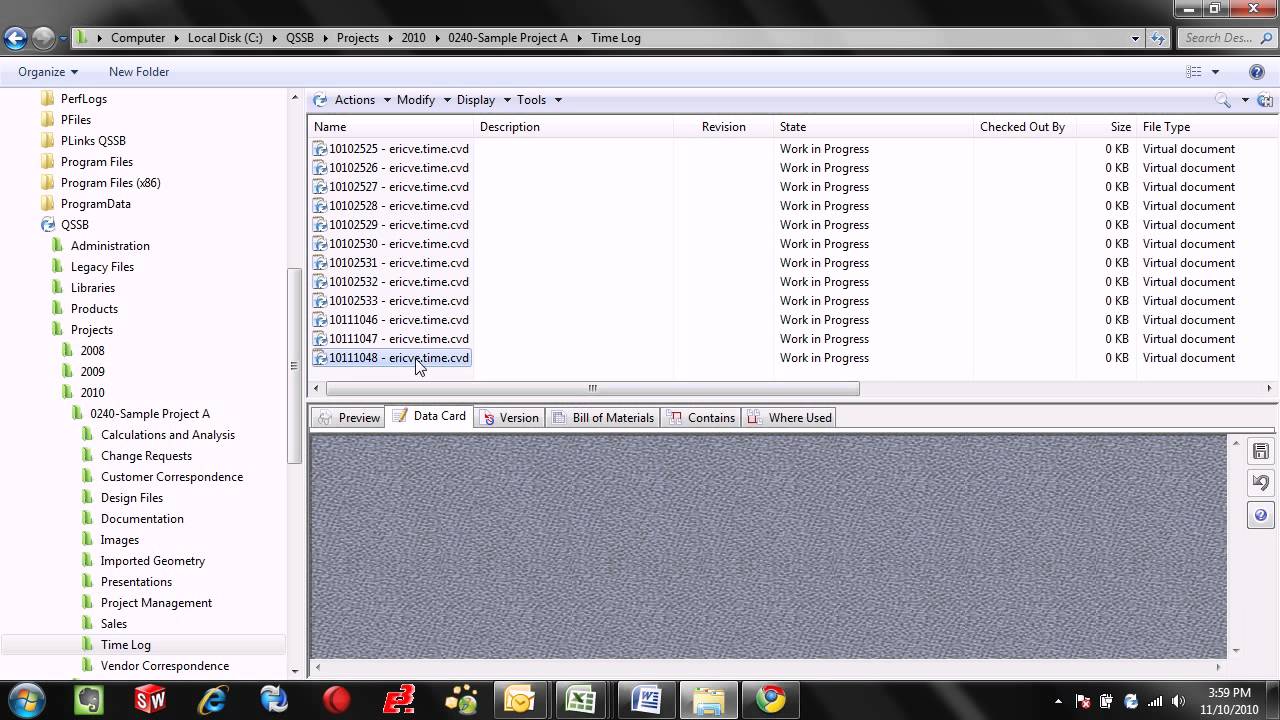Switch to the Data Card tab
This screenshot has width=1280, height=720.
429,416
